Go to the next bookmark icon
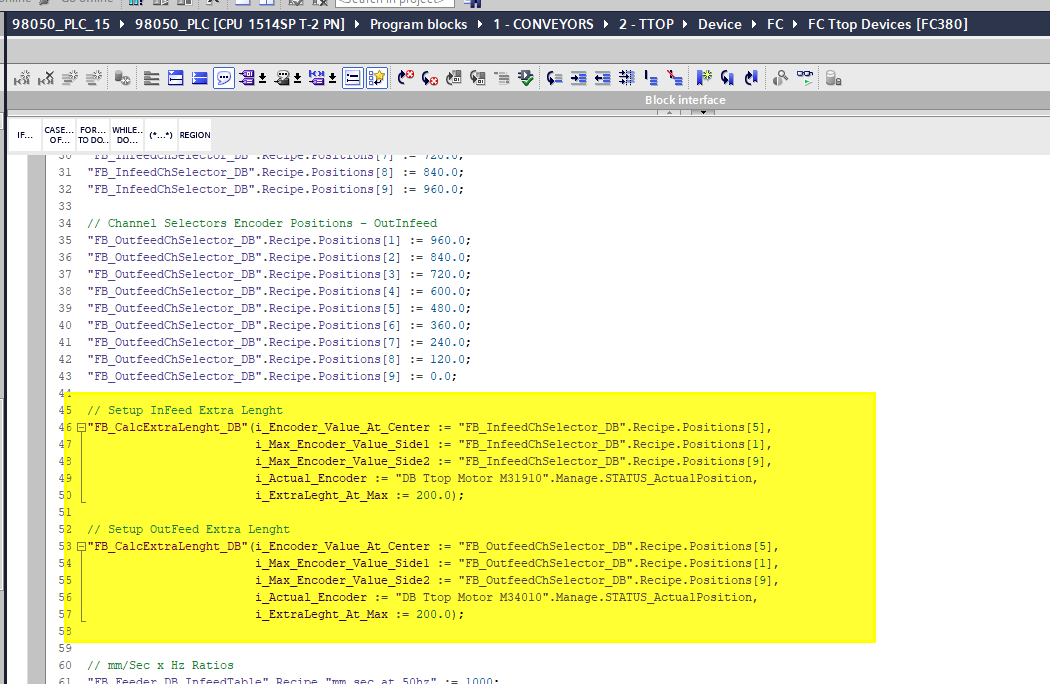 pos(752,78)
